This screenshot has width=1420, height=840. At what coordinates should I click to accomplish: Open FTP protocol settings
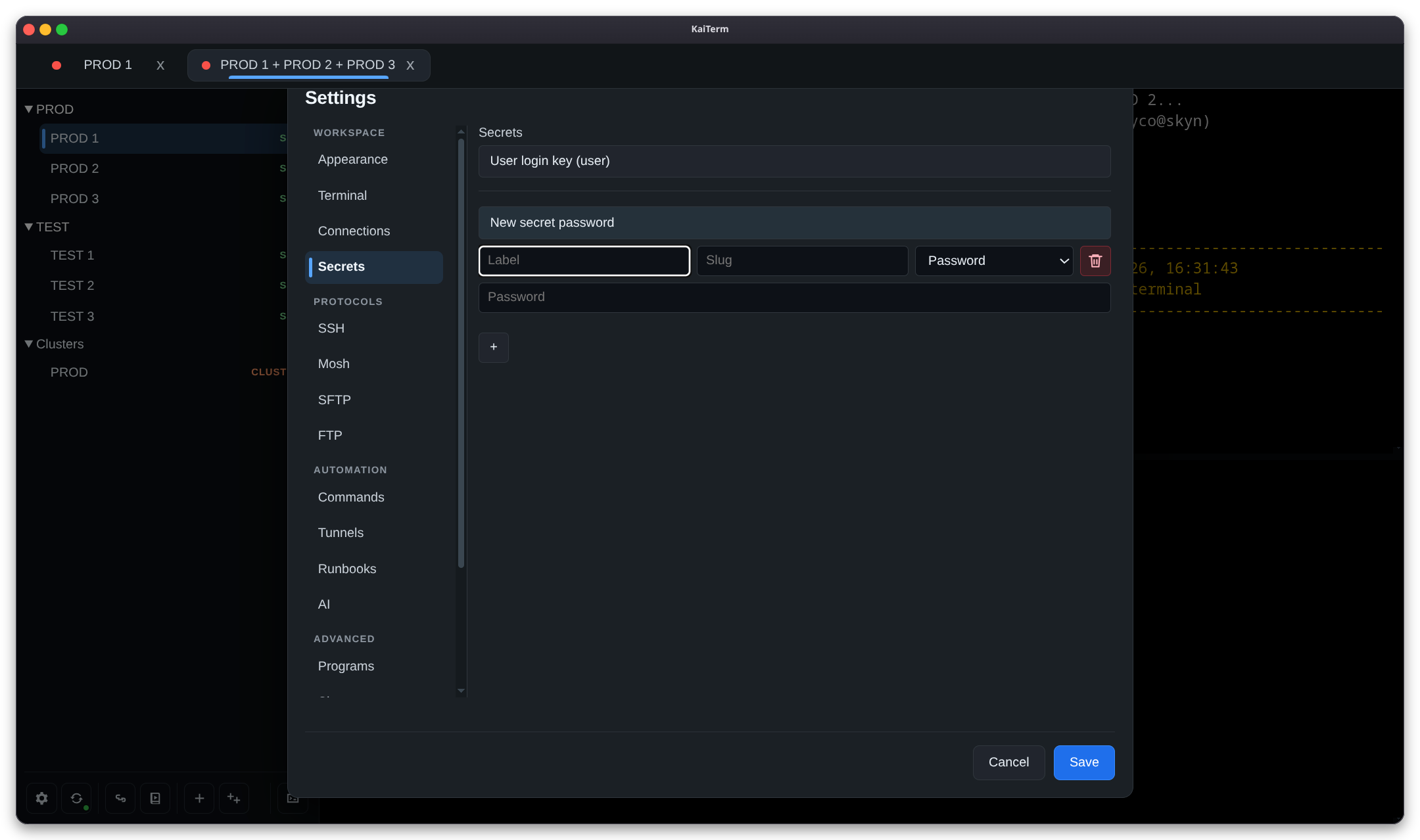pos(373,436)
